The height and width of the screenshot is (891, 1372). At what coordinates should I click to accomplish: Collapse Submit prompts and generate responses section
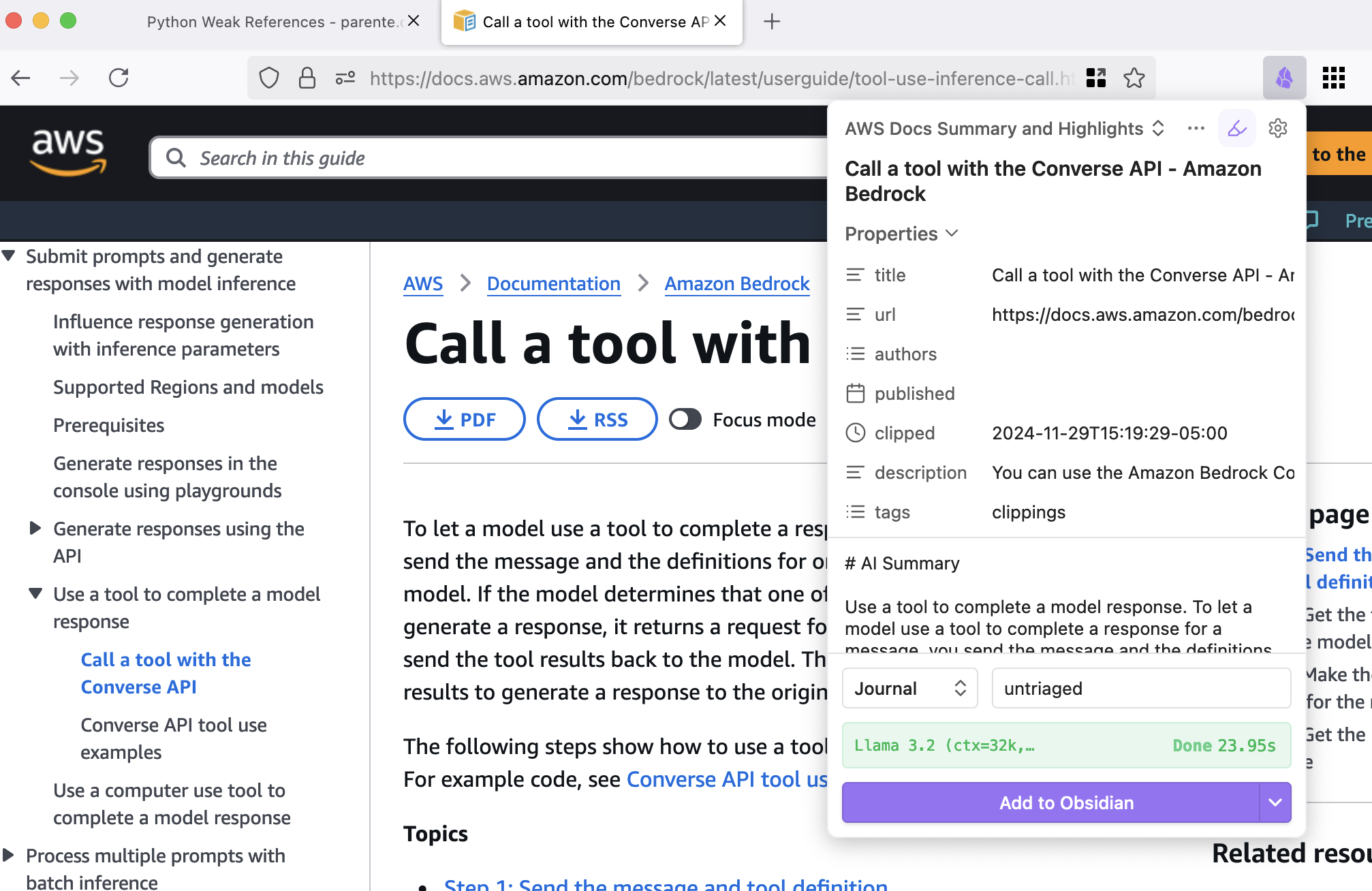[x=9, y=256]
